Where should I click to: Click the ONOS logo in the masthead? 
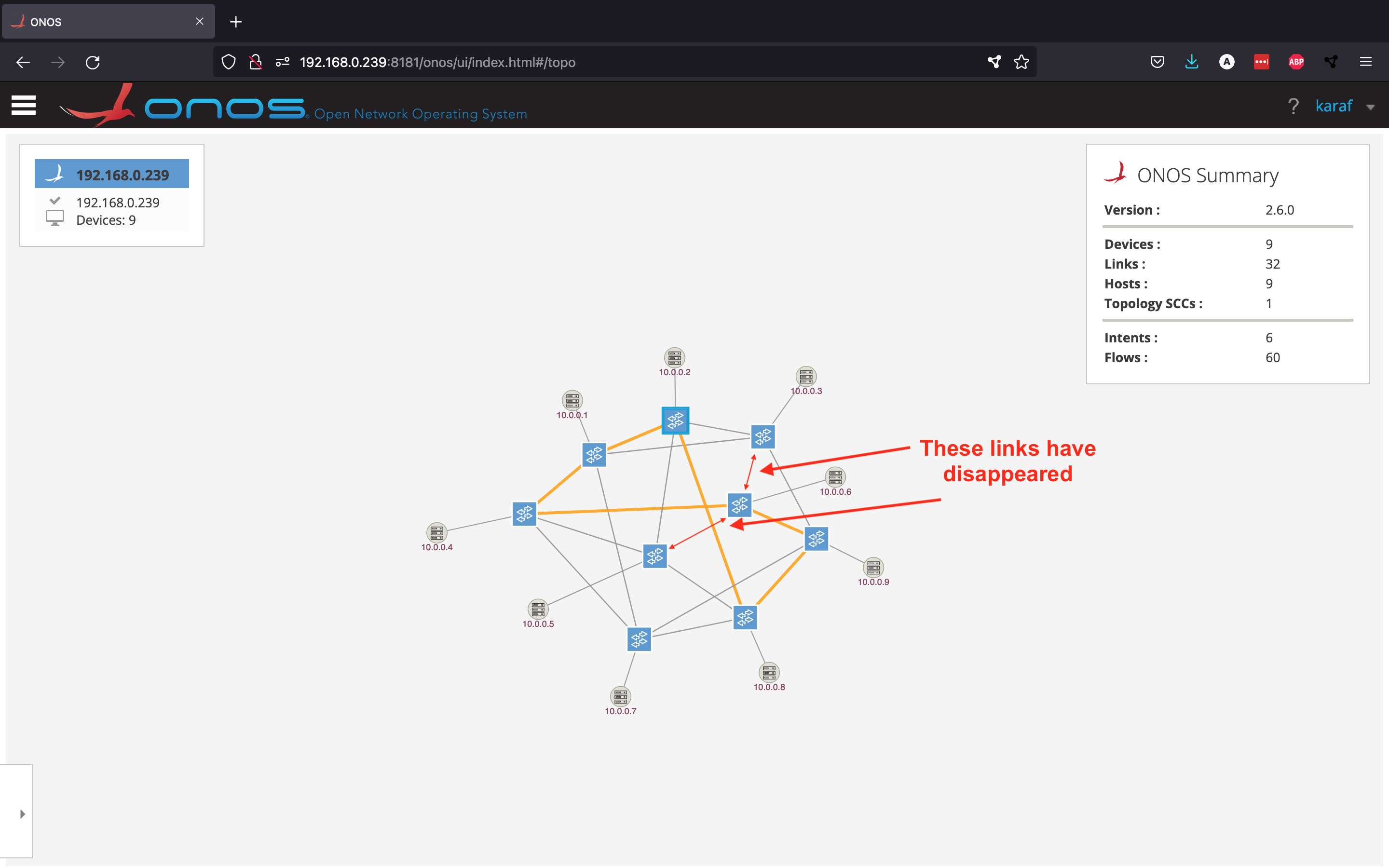pyautogui.click(x=184, y=106)
